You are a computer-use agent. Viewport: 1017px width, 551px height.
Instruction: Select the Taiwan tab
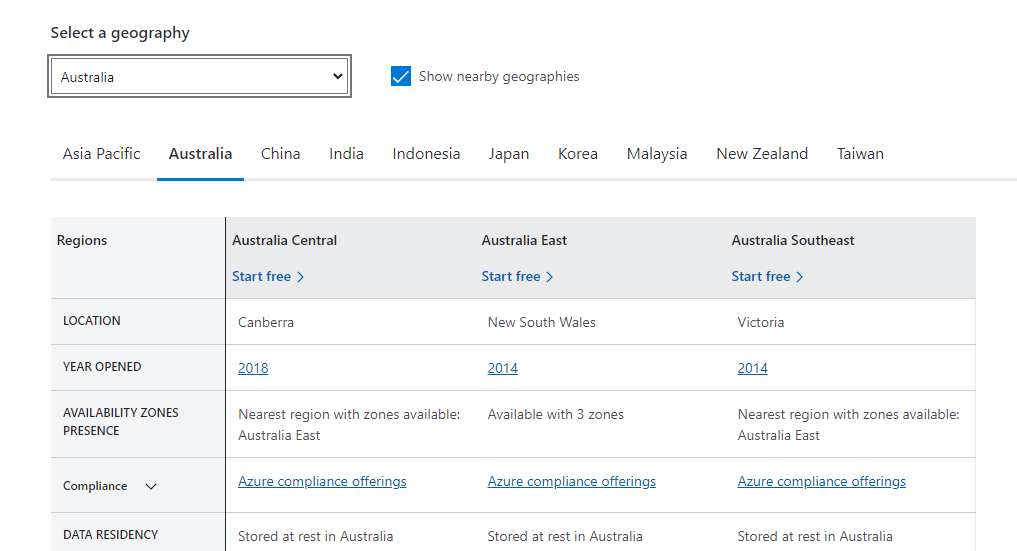pos(860,154)
